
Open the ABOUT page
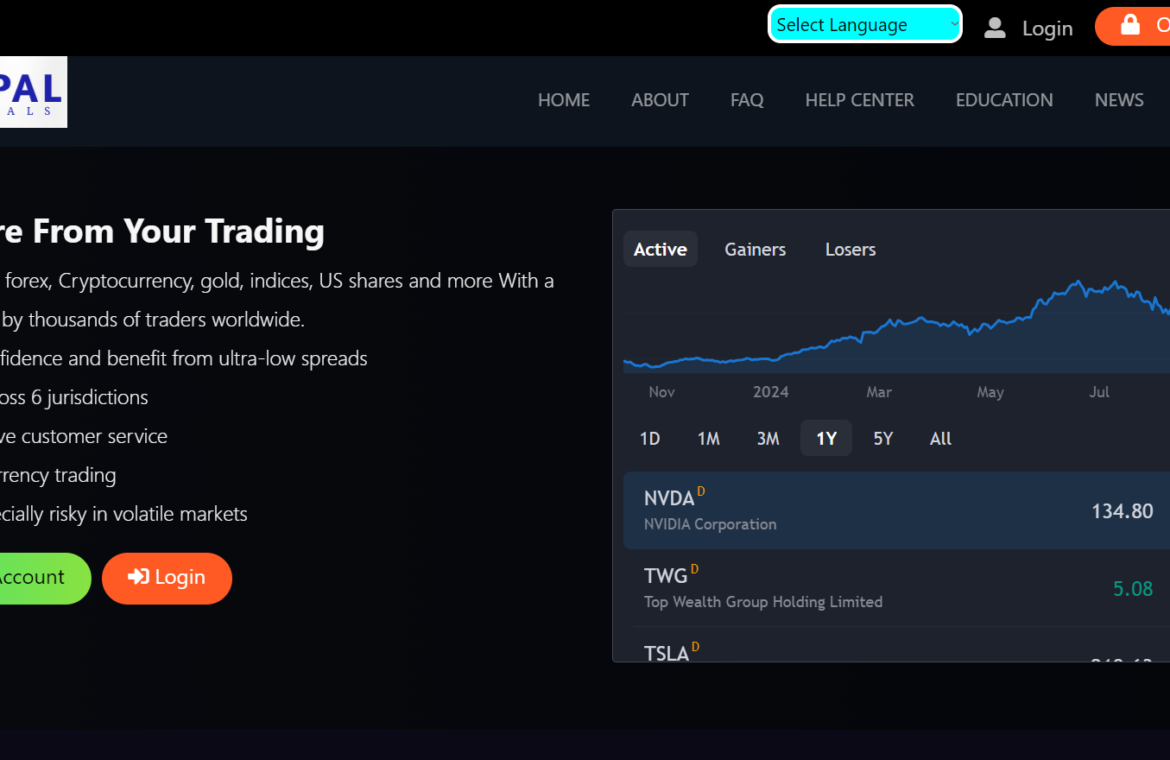point(659,100)
